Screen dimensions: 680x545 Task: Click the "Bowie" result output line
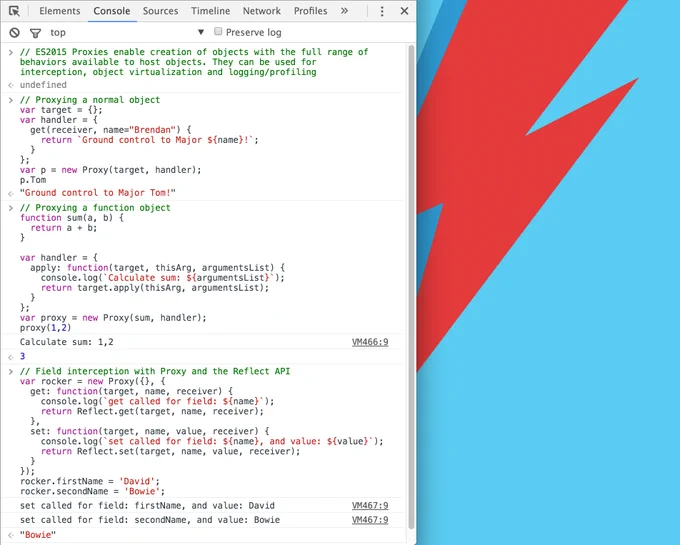(x=38, y=535)
